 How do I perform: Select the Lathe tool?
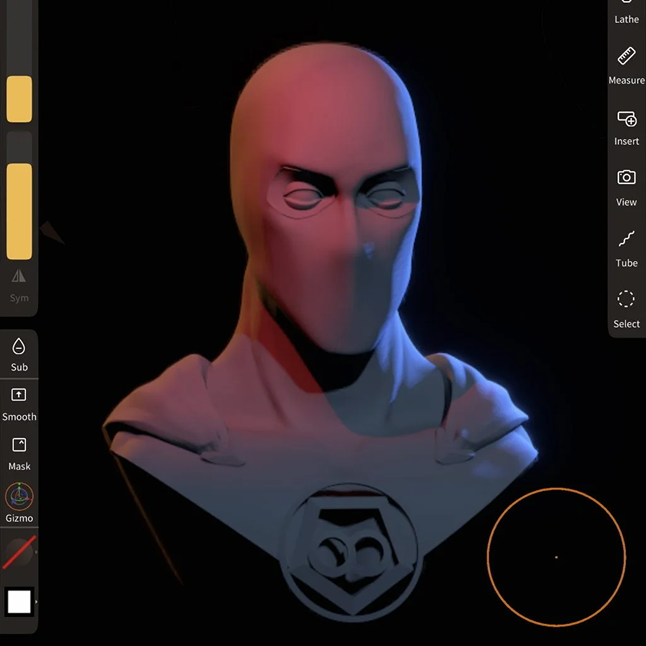pos(626,12)
